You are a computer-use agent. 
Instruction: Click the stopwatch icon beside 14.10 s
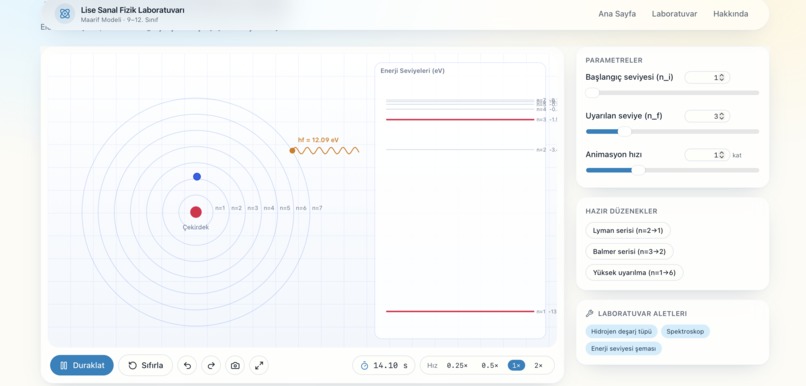364,365
